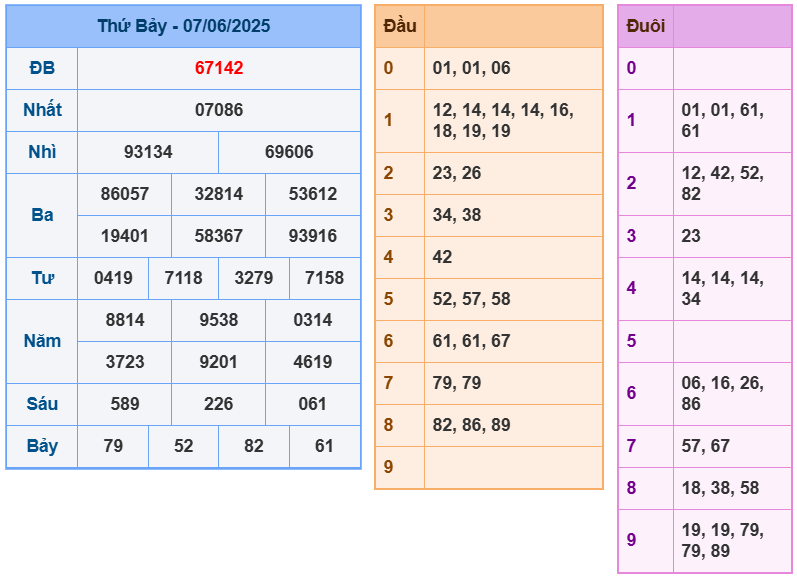Click the Năm prize row label
This screenshot has width=797, height=578.
tap(42, 341)
